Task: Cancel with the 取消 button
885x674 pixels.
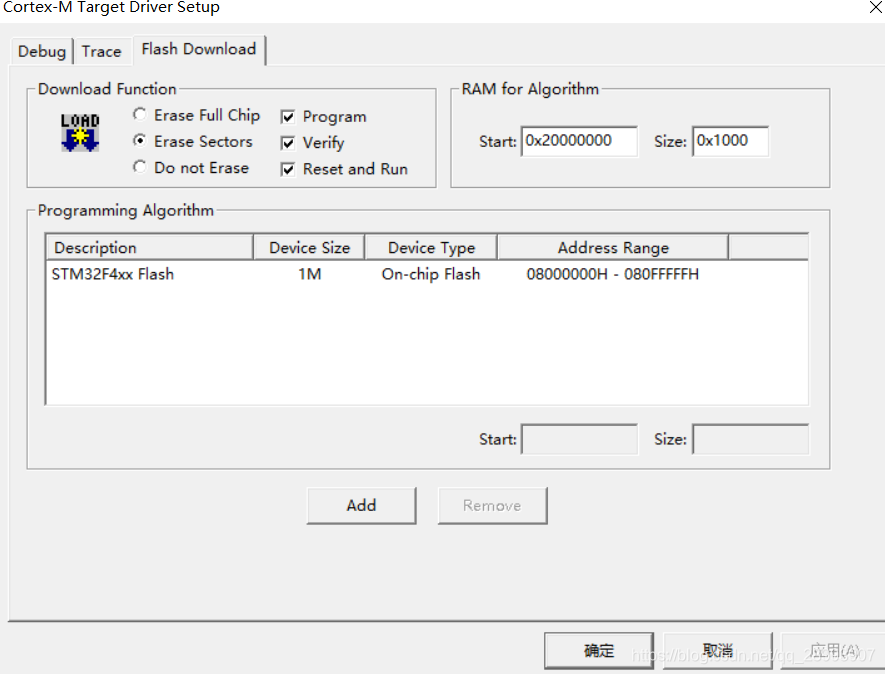Action: (x=717, y=650)
